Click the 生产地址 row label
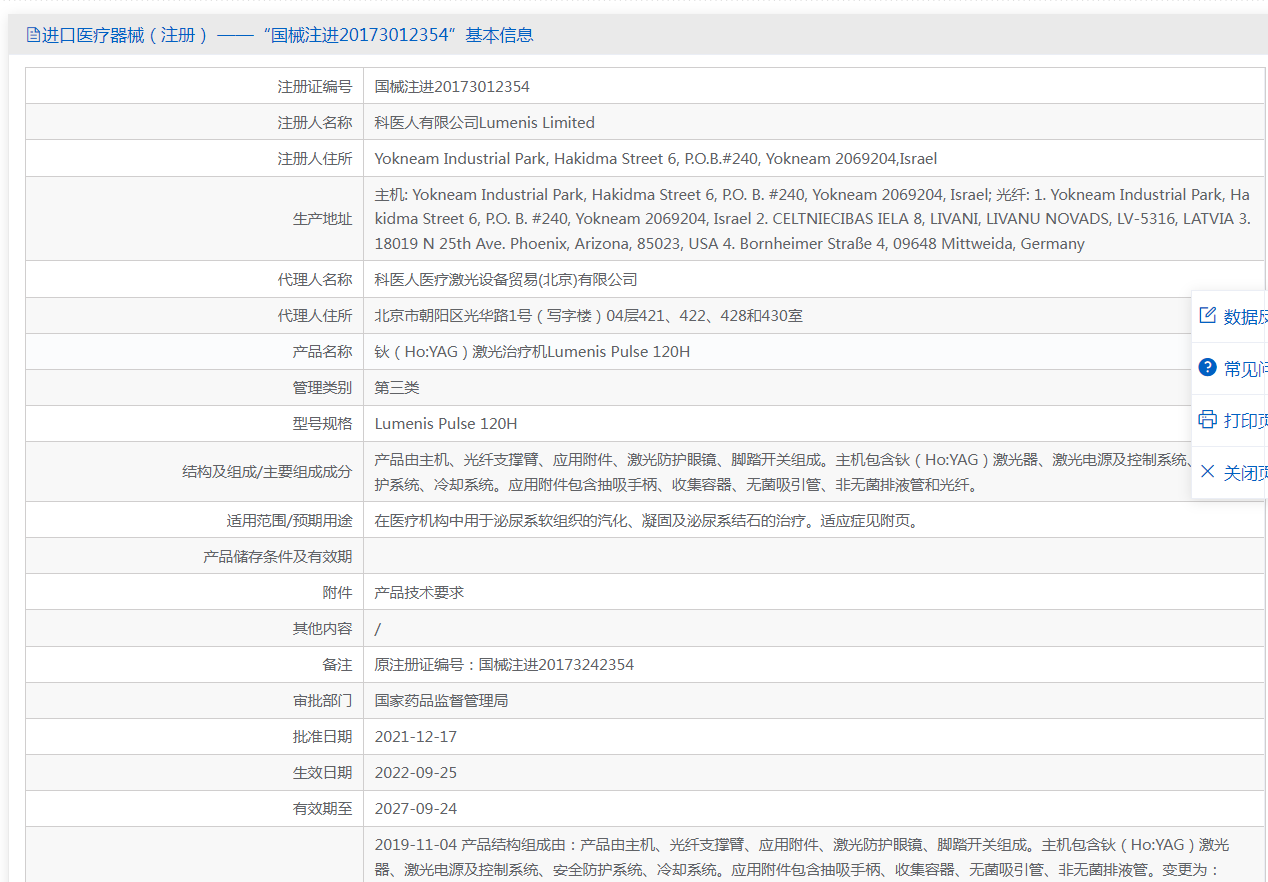1268x882 pixels. coord(322,219)
